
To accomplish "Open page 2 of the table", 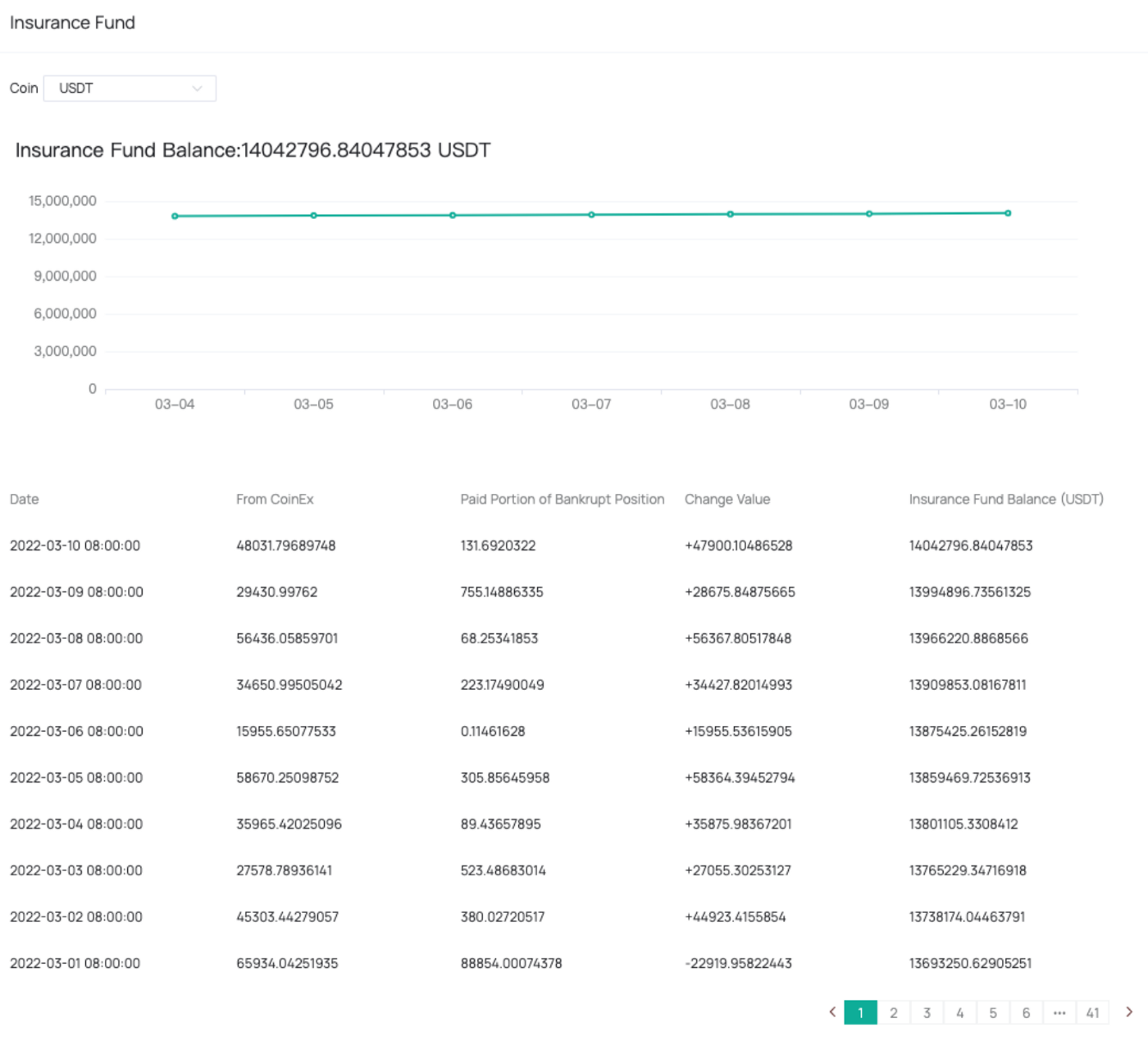I will [x=894, y=1013].
